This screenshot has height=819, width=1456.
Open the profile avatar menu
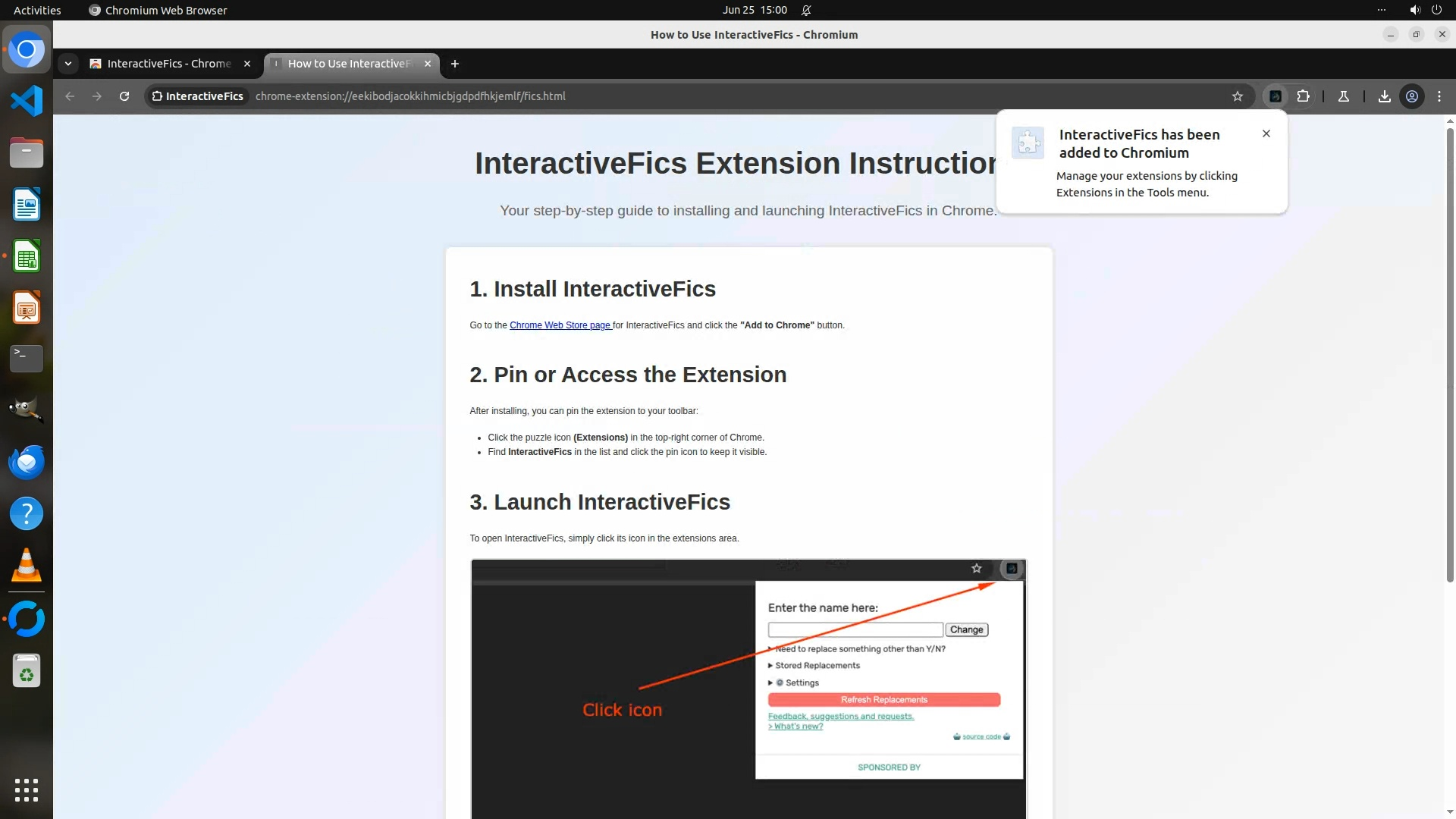(x=1412, y=96)
